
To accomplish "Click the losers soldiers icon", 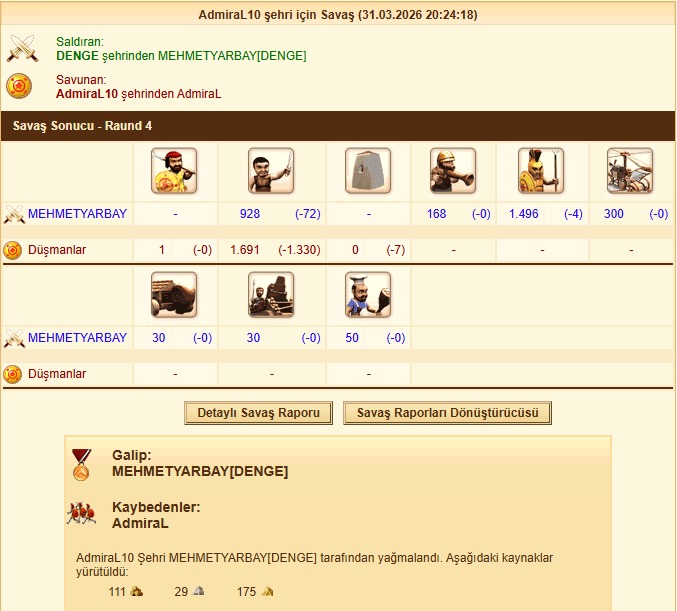I will pyautogui.click(x=81, y=513).
